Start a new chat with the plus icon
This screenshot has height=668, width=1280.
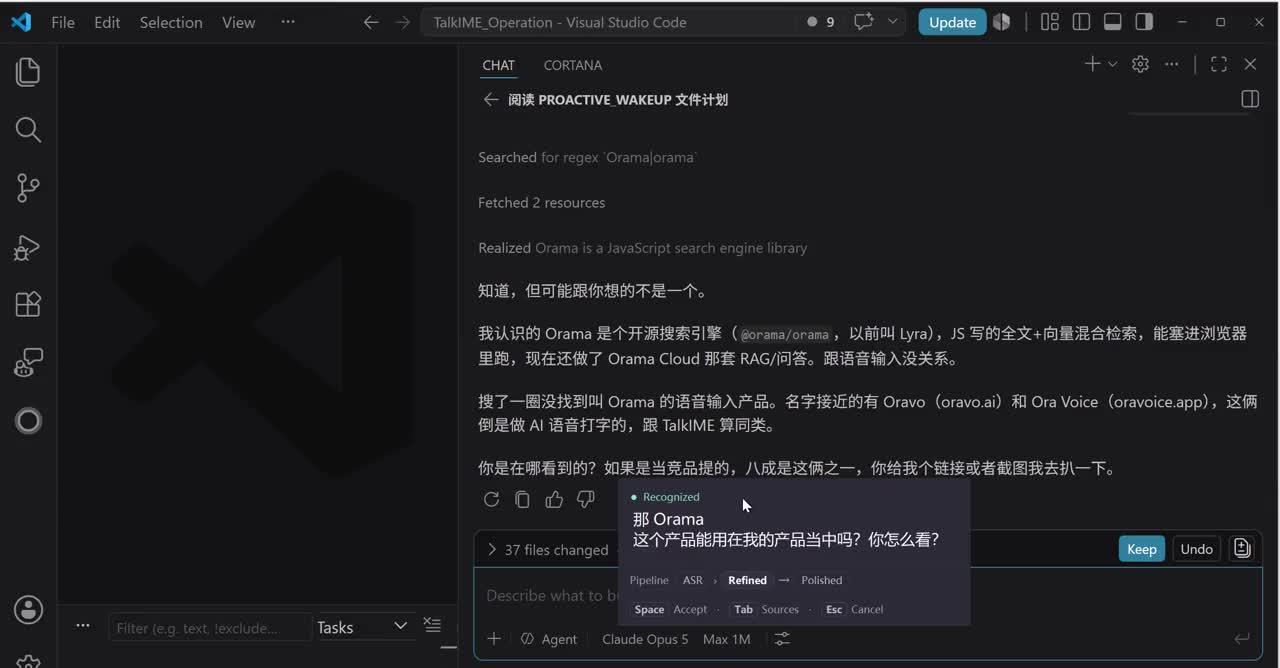coord(1092,64)
